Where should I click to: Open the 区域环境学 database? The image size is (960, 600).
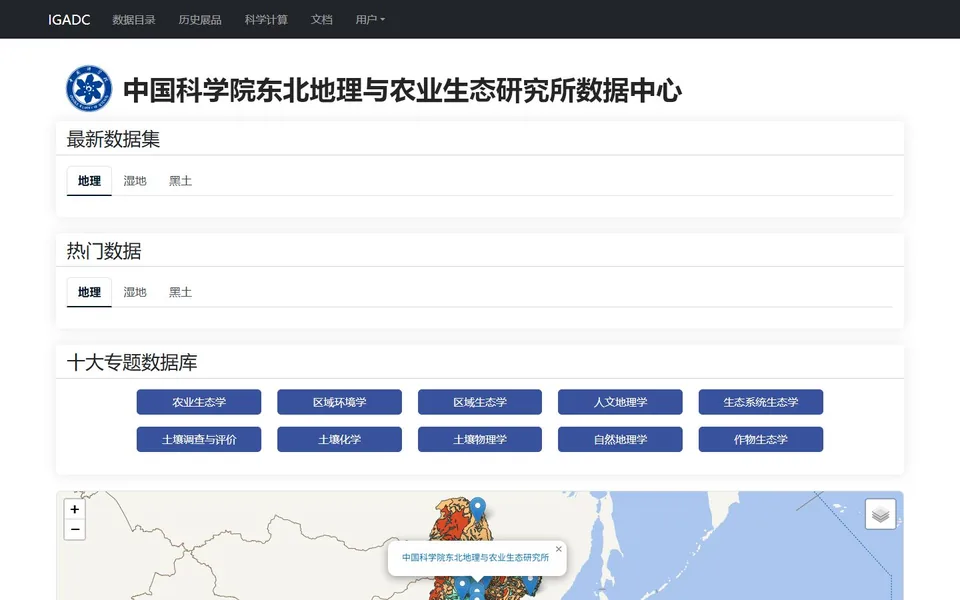click(x=339, y=402)
